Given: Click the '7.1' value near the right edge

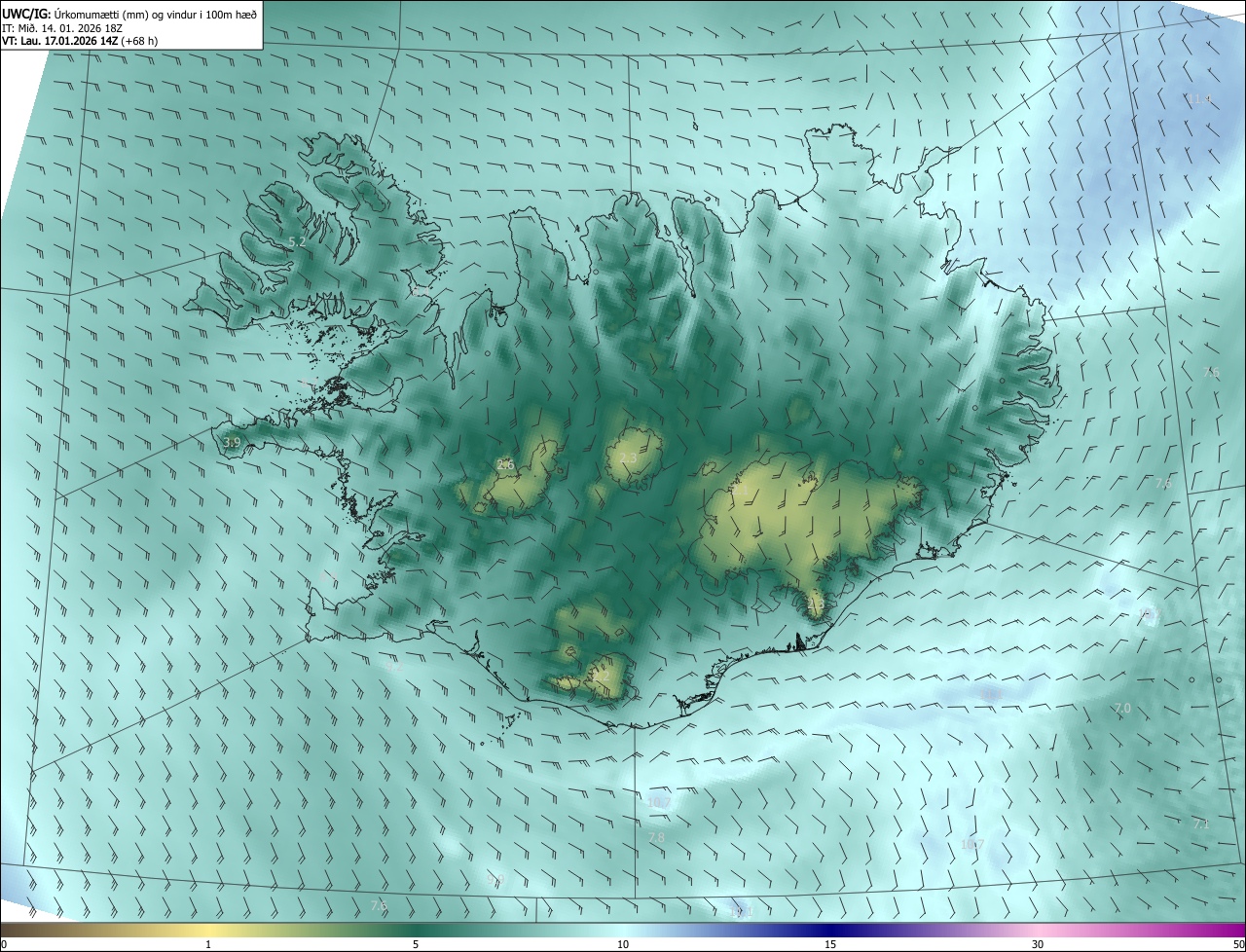Looking at the screenshot, I should coord(1201,824).
